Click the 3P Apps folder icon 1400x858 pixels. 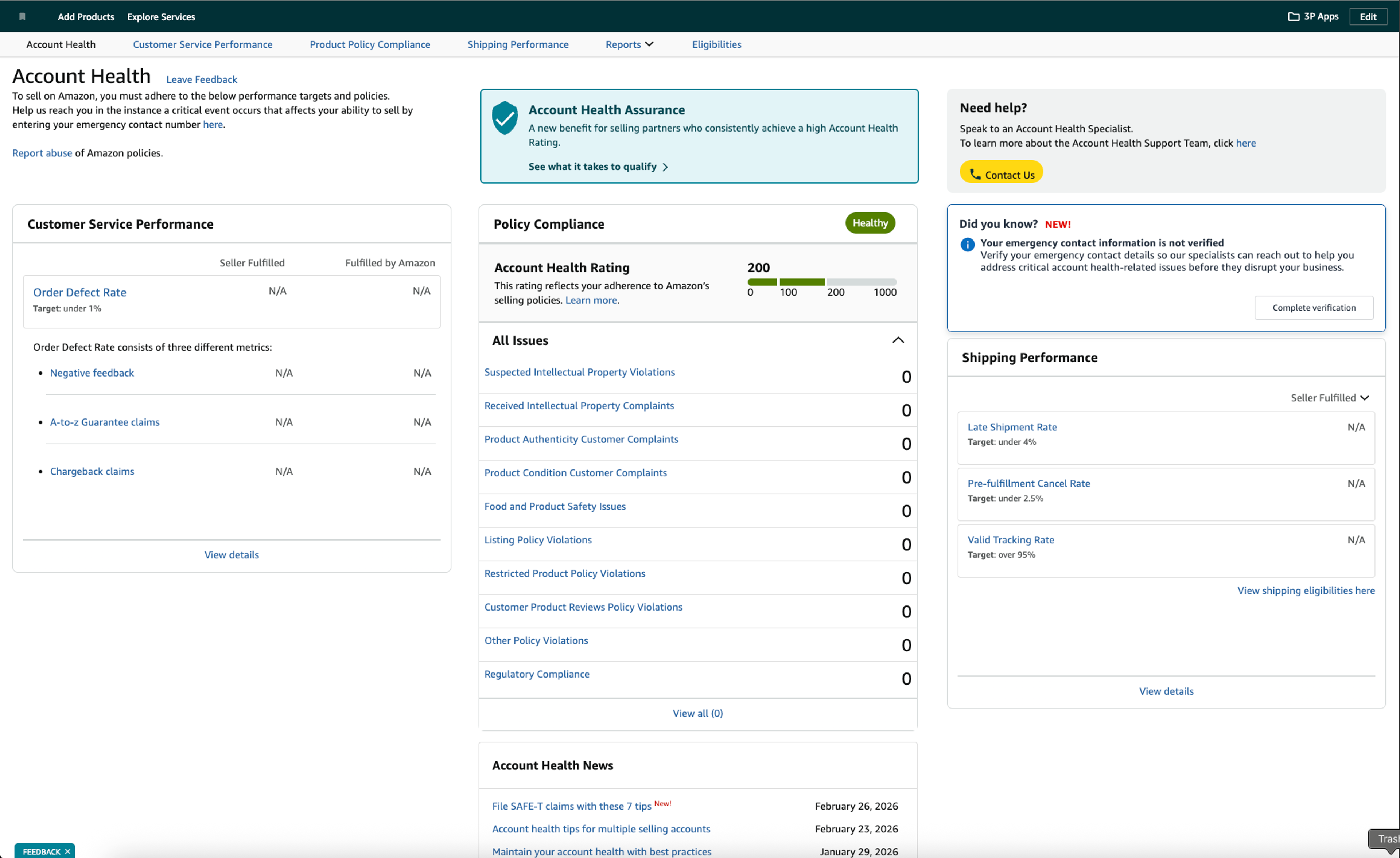click(x=1293, y=16)
